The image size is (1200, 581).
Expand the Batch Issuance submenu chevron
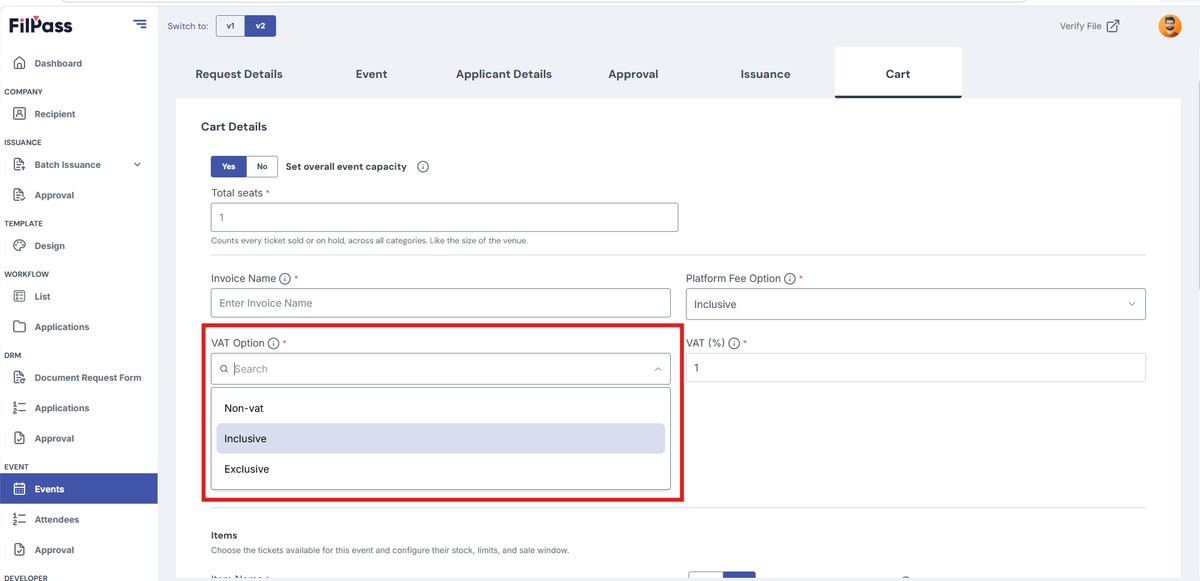click(137, 165)
